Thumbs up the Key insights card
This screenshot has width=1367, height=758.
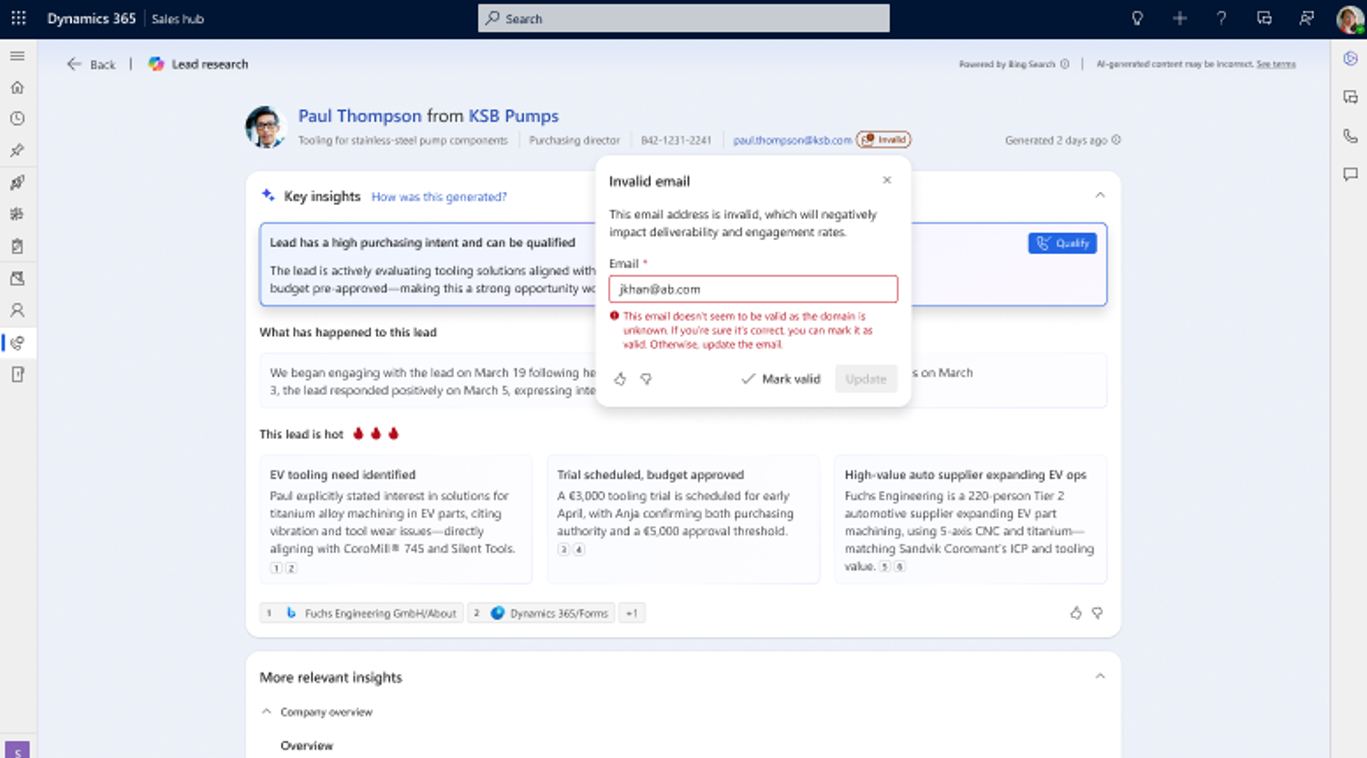pos(1076,613)
